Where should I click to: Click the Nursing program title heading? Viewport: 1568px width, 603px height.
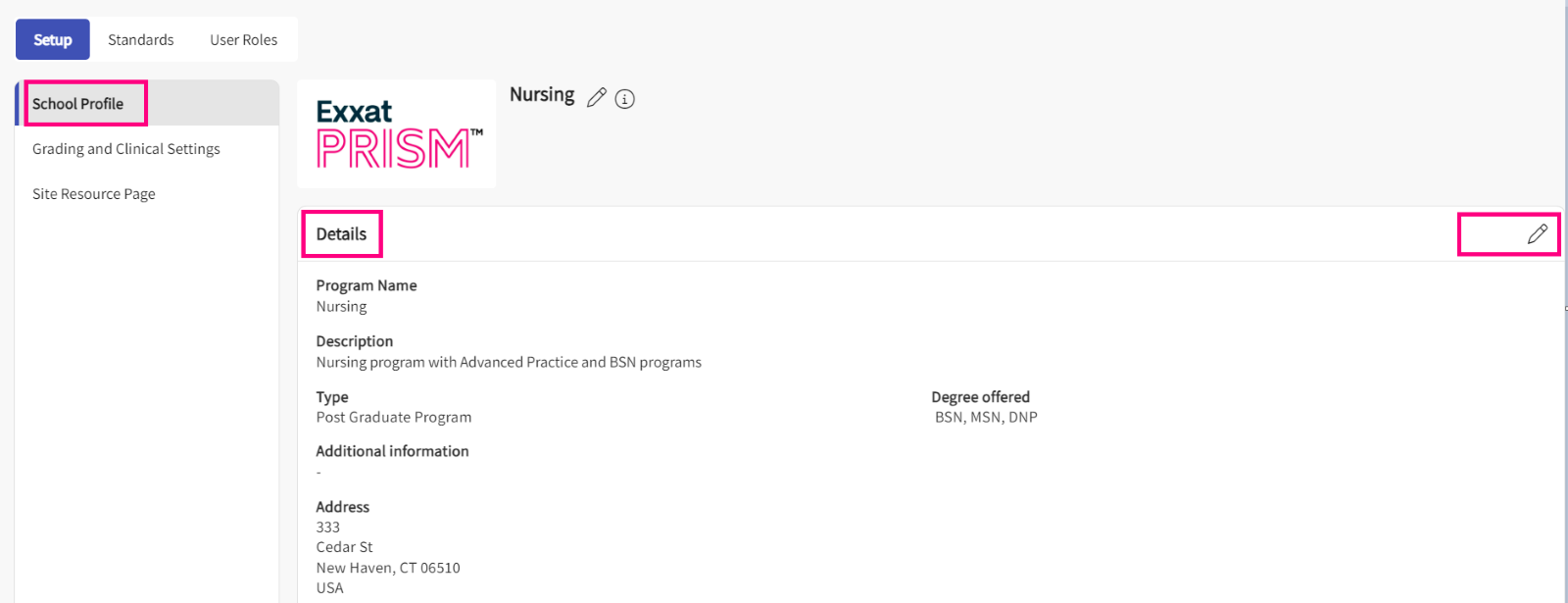coord(542,95)
